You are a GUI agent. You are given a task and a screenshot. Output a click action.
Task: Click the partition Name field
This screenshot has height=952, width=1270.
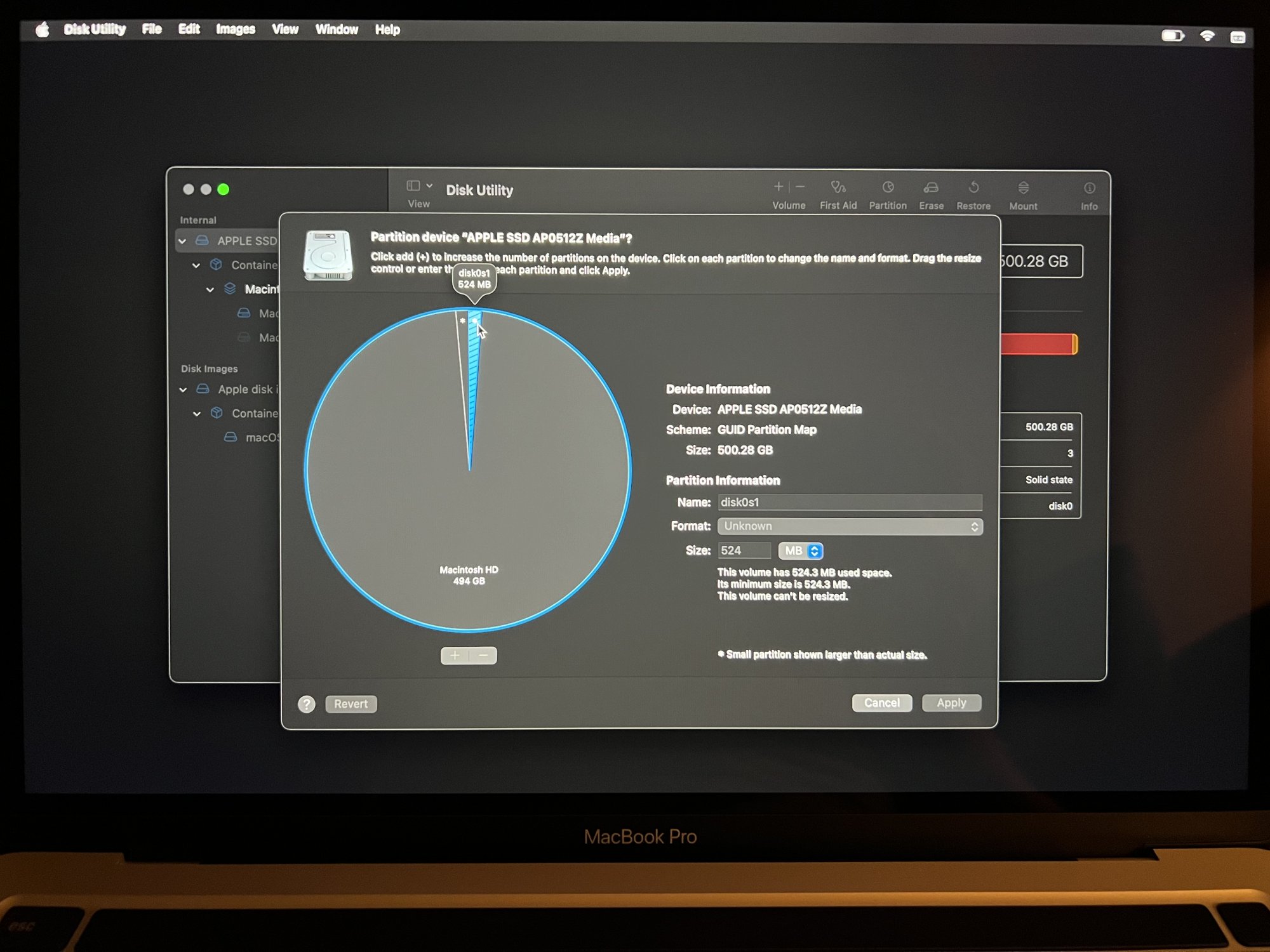pos(850,503)
